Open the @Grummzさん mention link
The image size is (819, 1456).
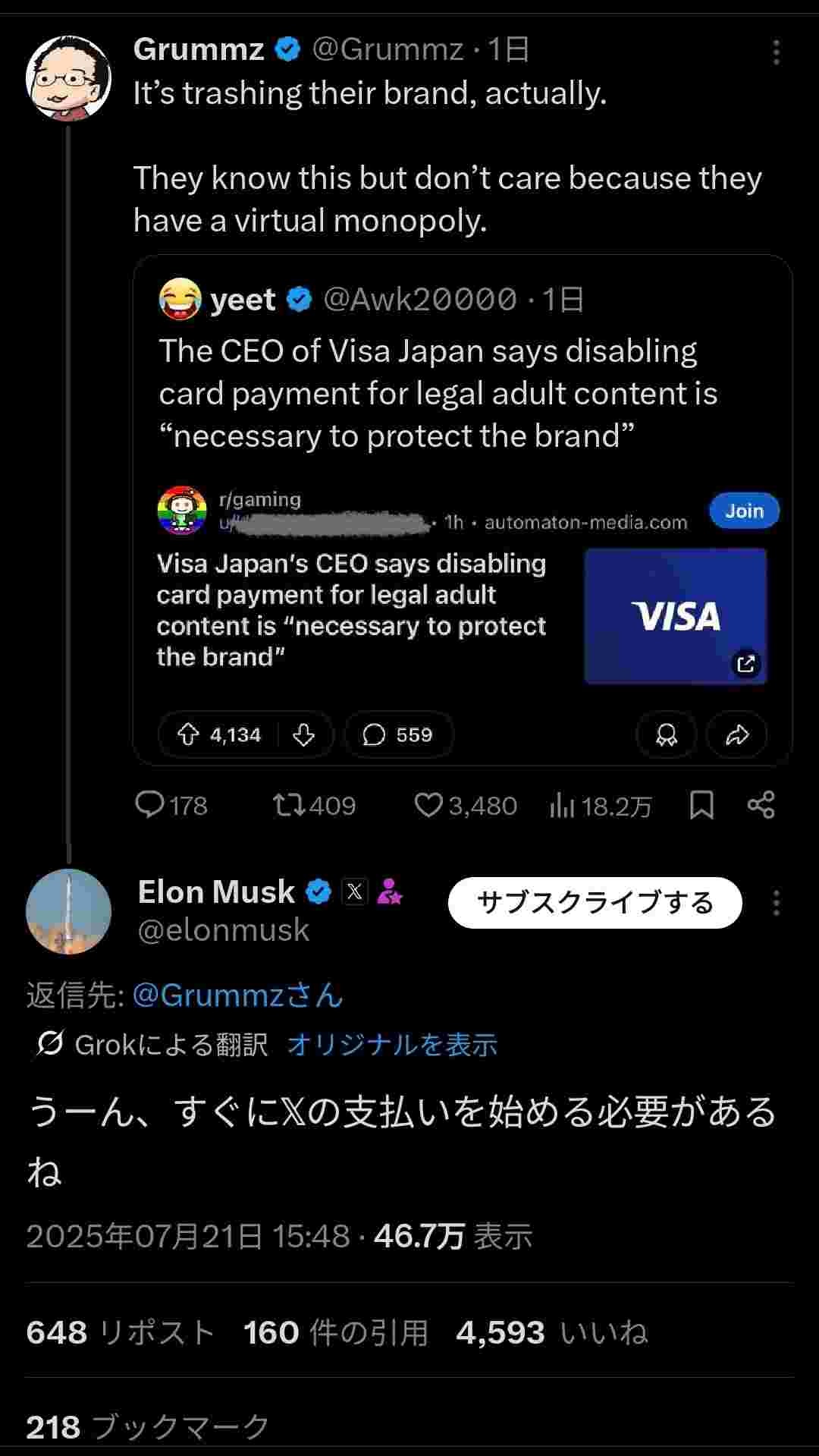237,995
